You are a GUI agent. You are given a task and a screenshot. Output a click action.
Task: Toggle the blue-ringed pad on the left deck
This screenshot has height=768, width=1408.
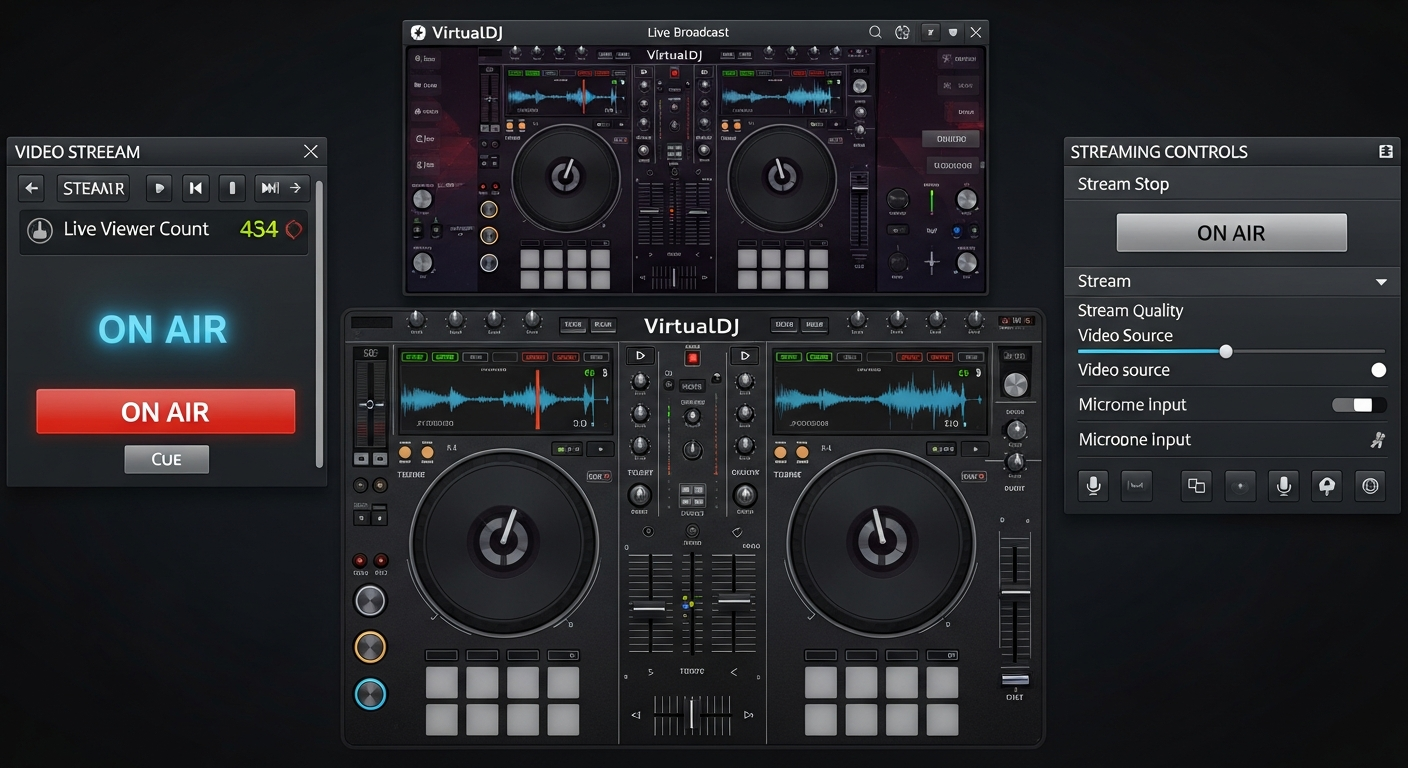click(370, 694)
